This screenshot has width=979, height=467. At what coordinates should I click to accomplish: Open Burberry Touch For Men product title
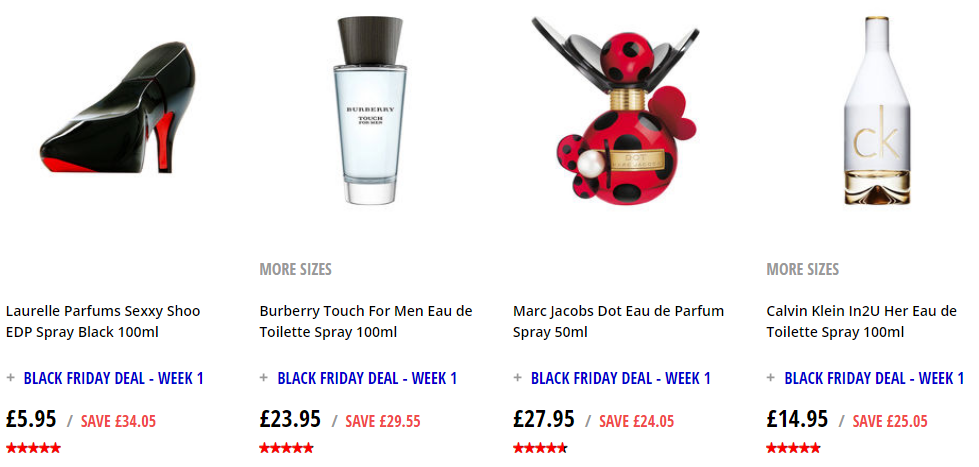[x=366, y=322]
